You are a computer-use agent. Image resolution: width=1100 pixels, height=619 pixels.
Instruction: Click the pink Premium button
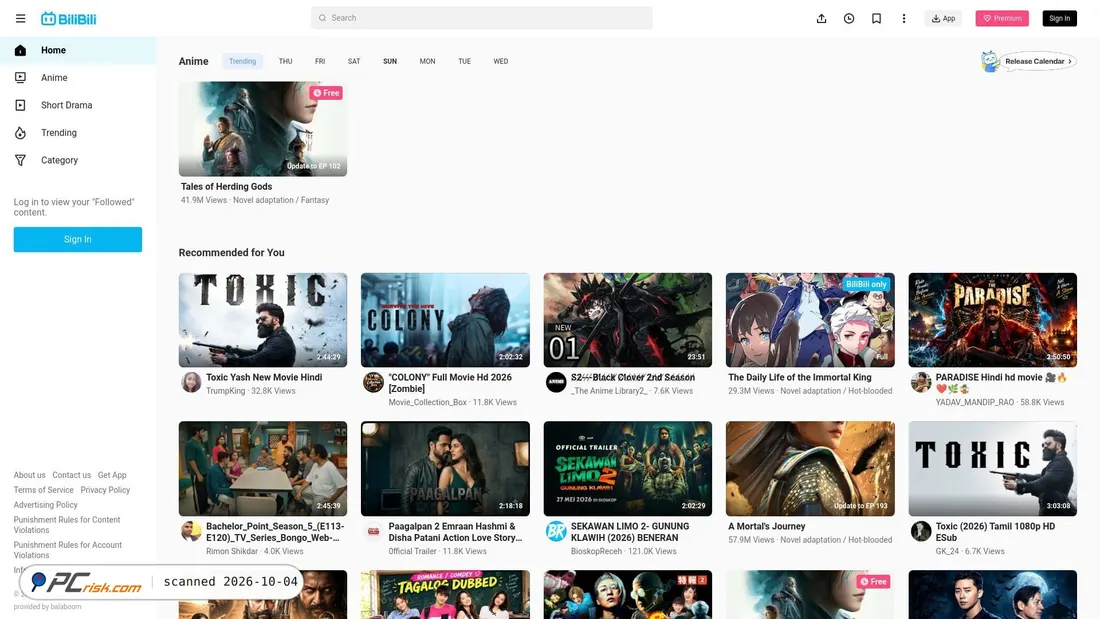click(x=1002, y=18)
